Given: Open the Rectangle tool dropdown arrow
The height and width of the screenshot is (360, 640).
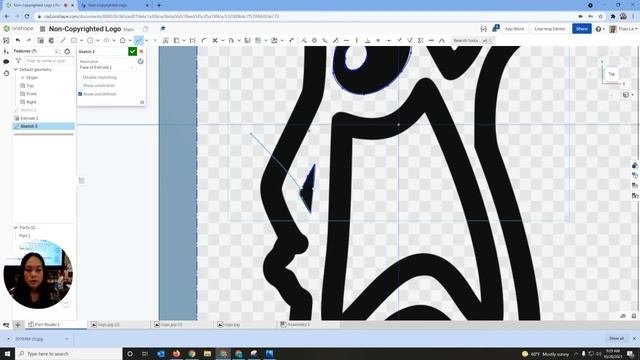Looking at the screenshot, I should click(x=81, y=40).
